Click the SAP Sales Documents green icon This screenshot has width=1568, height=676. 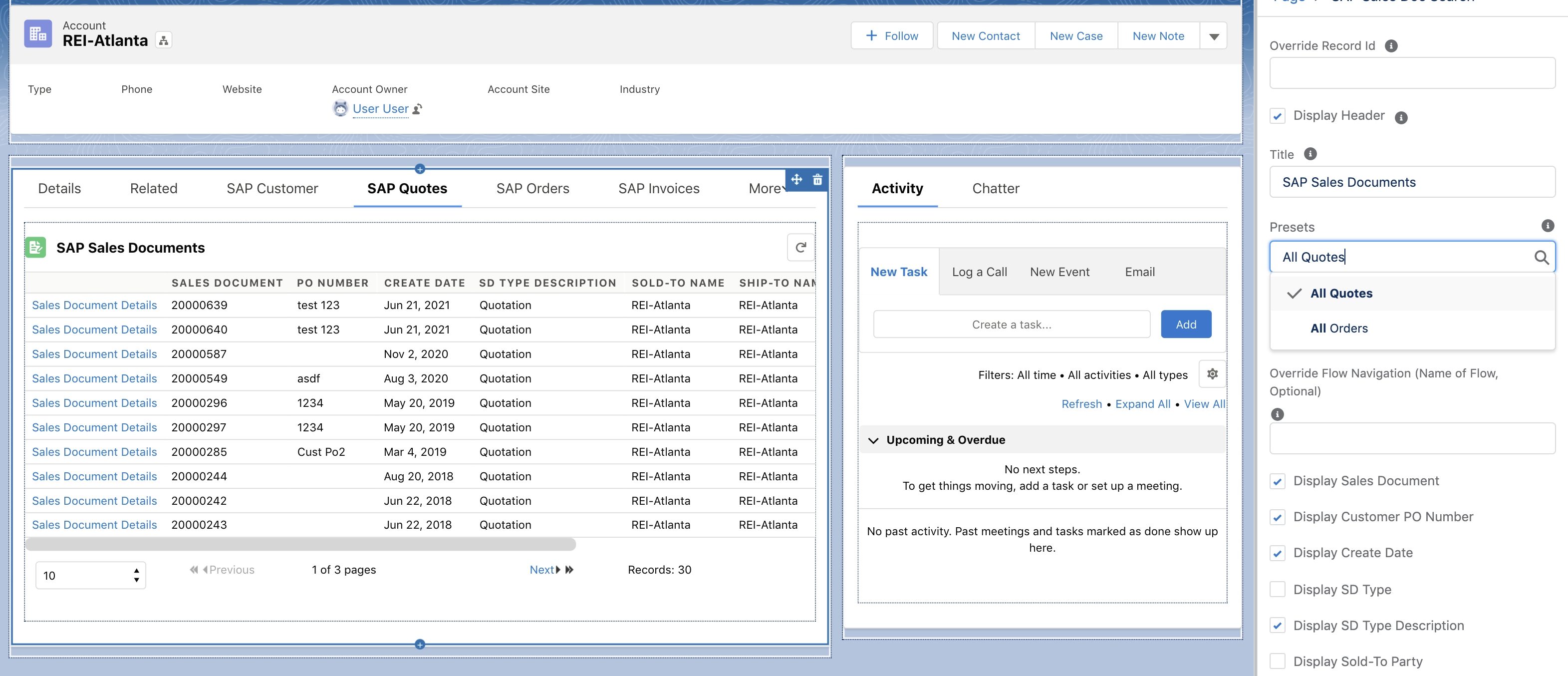tap(36, 247)
